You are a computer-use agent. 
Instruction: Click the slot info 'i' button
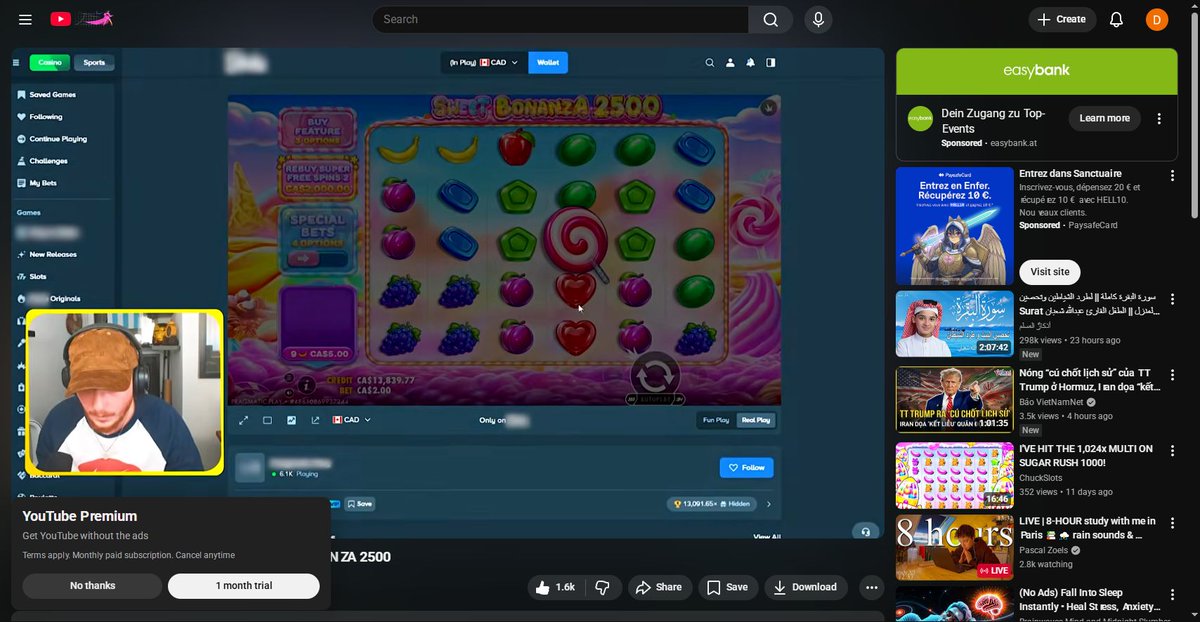pos(306,384)
